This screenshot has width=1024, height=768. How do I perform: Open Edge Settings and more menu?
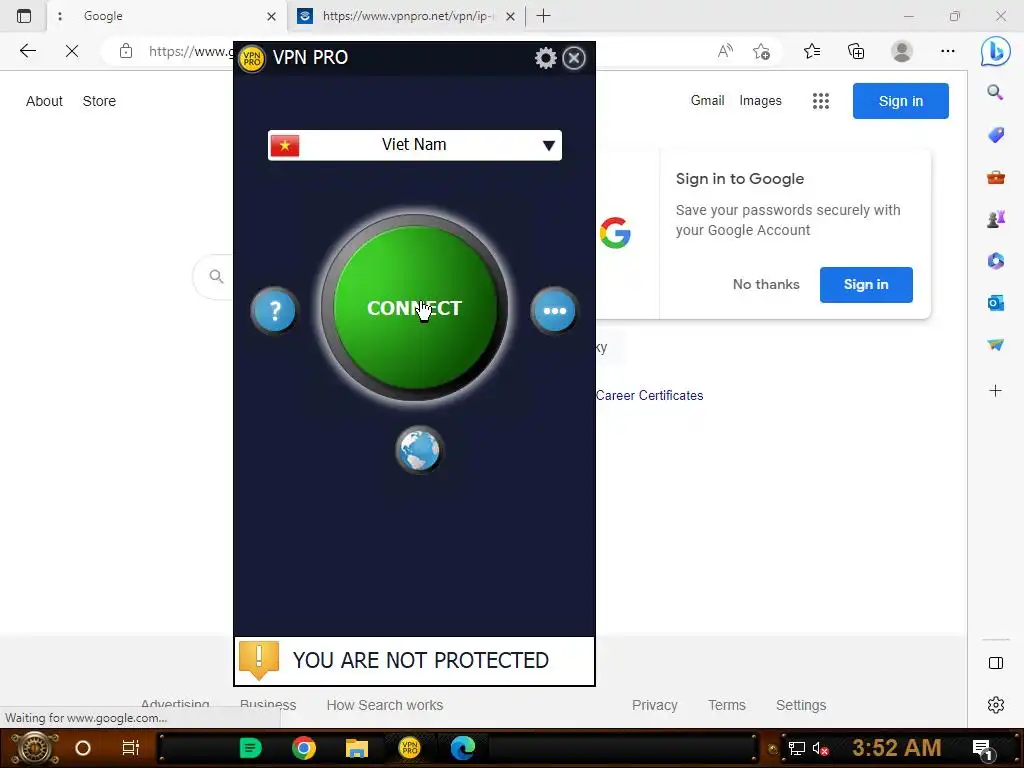[948, 51]
